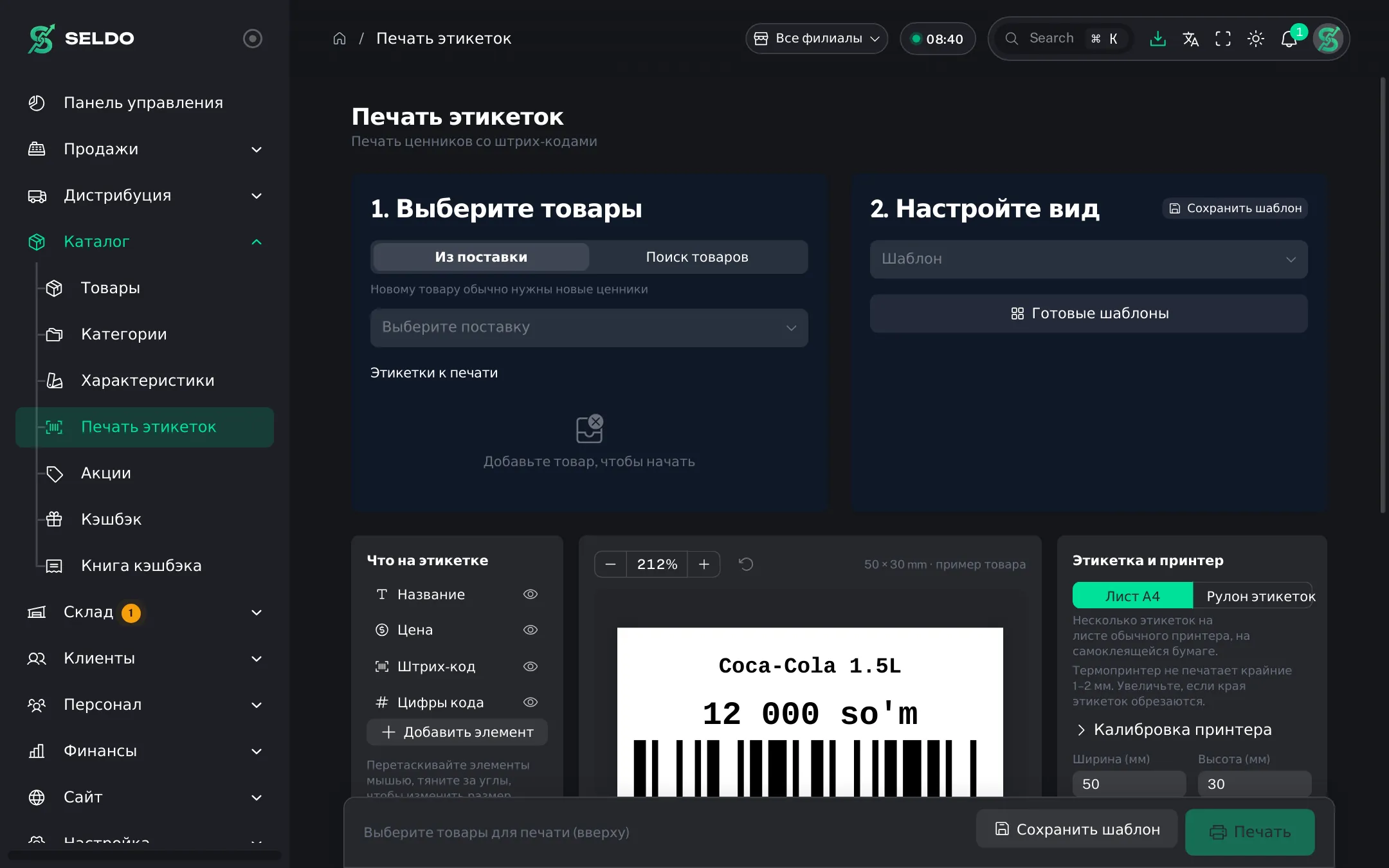Collapse the Каталог sidebar section

(144, 242)
